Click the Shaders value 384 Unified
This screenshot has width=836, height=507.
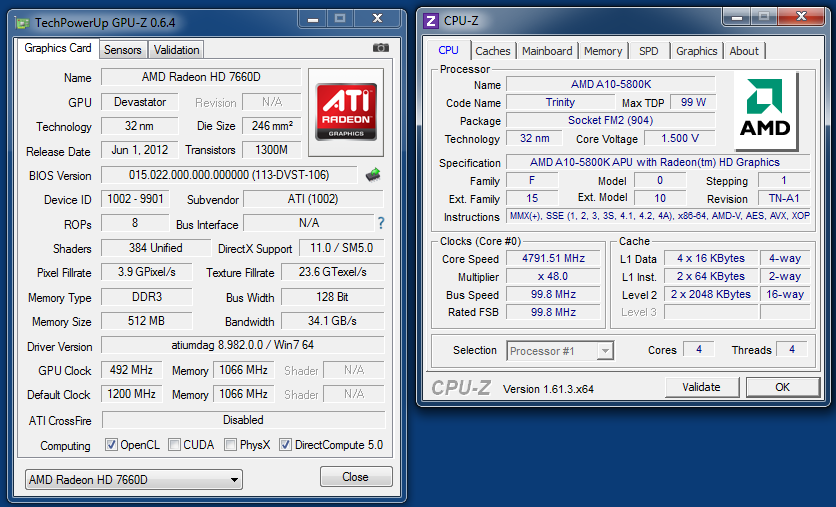coord(156,248)
